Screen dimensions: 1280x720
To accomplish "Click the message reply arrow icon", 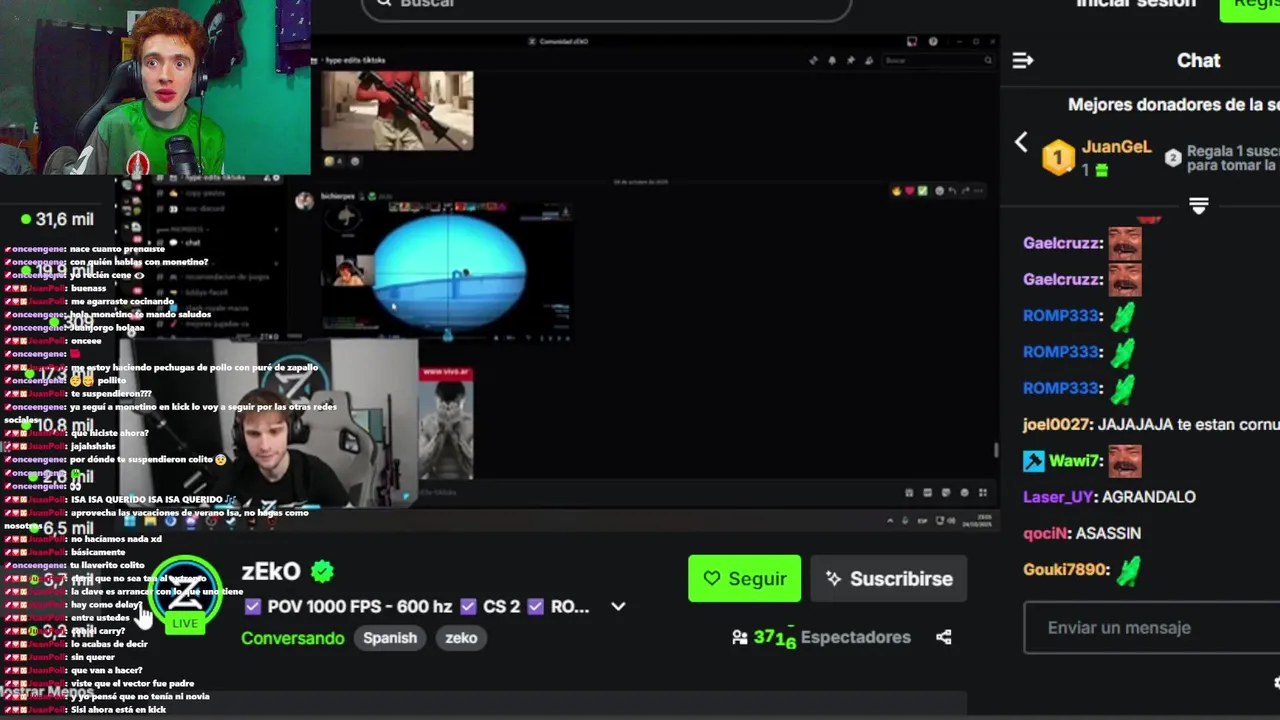I will (951, 190).
